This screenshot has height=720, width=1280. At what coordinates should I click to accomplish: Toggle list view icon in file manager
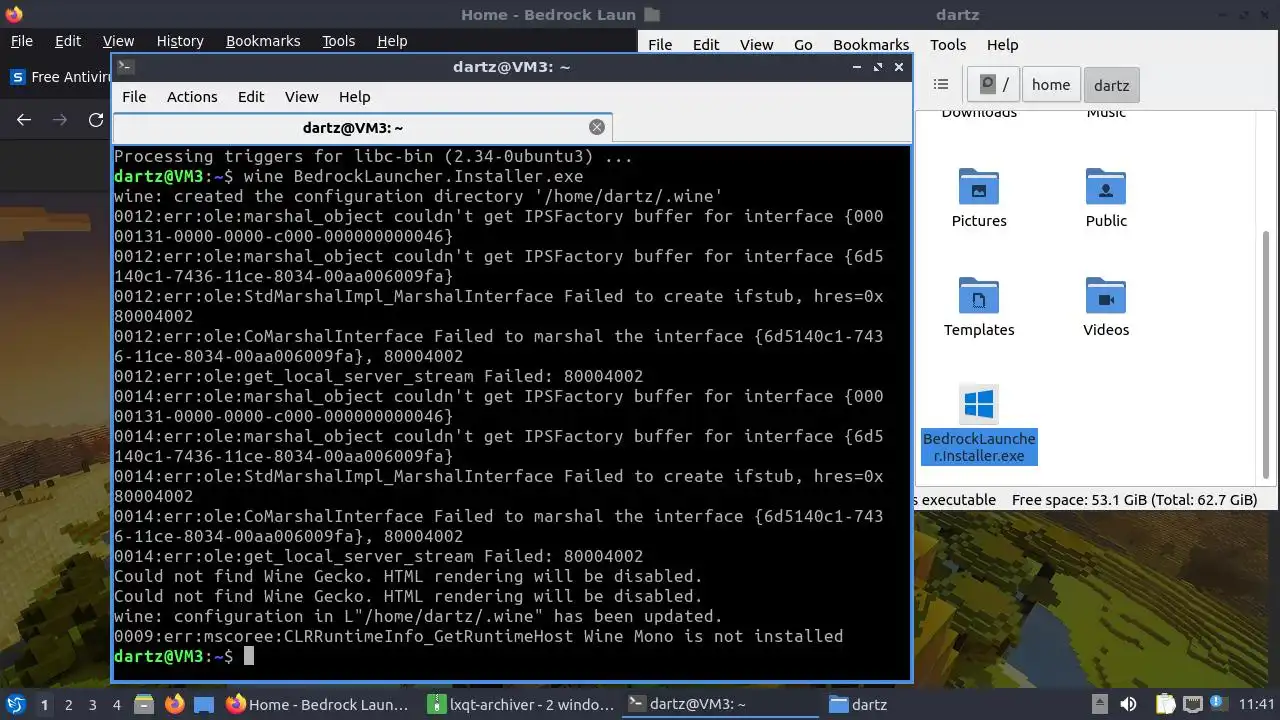(940, 85)
